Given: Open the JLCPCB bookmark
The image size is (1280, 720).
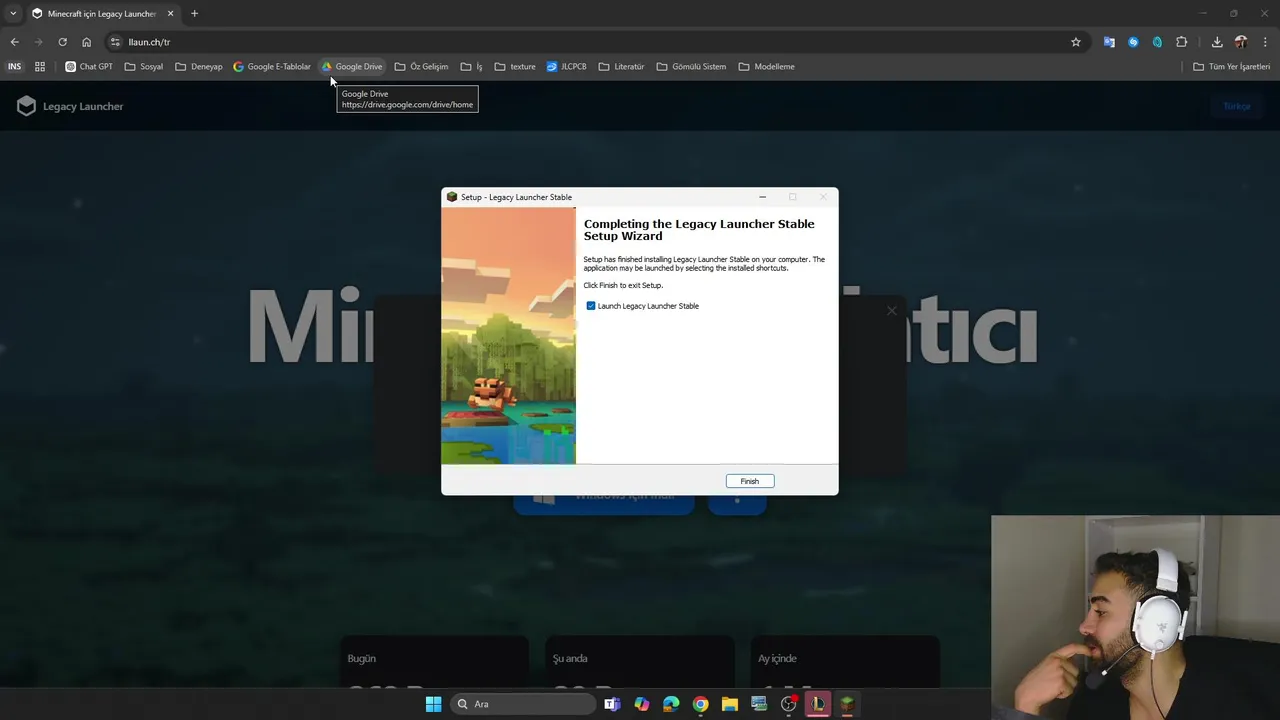Looking at the screenshot, I should [x=567, y=67].
